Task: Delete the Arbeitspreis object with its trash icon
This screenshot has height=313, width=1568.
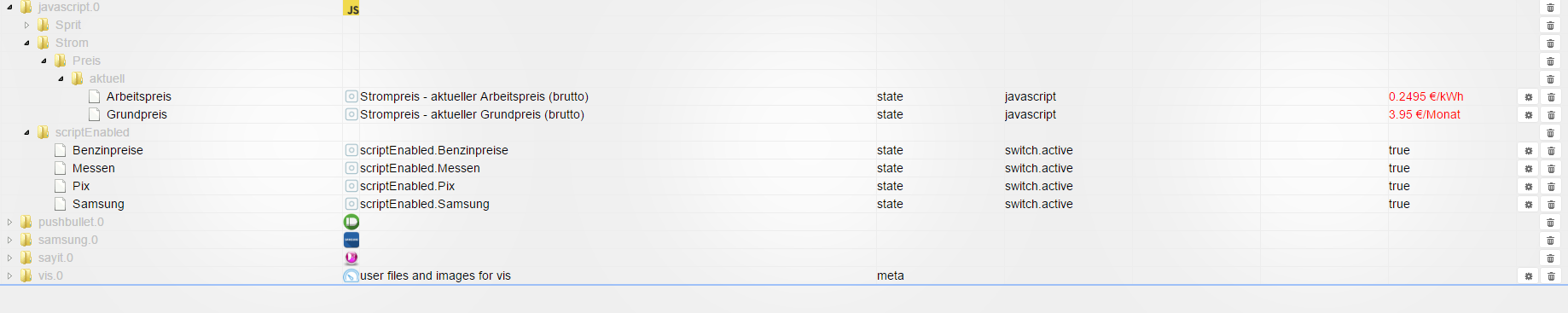Action: [x=1551, y=97]
